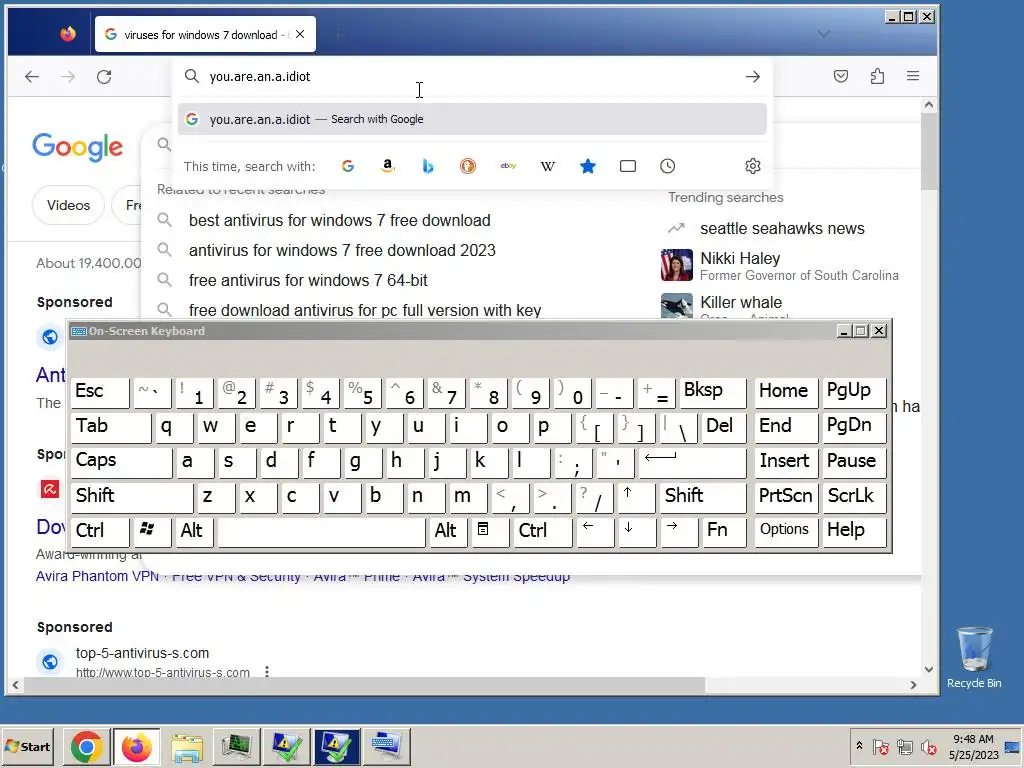This screenshot has width=1024, height=768.
Task: Select 'best antivirus for windows 7 free download'
Action: (340, 220)
